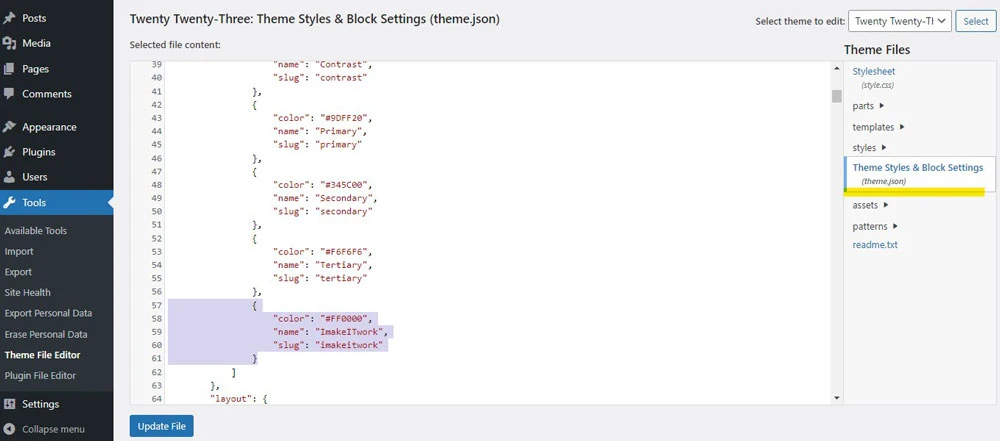Click line number 57 in gutter
This screenshot has width=1000, height=441.
coord(156,305)
